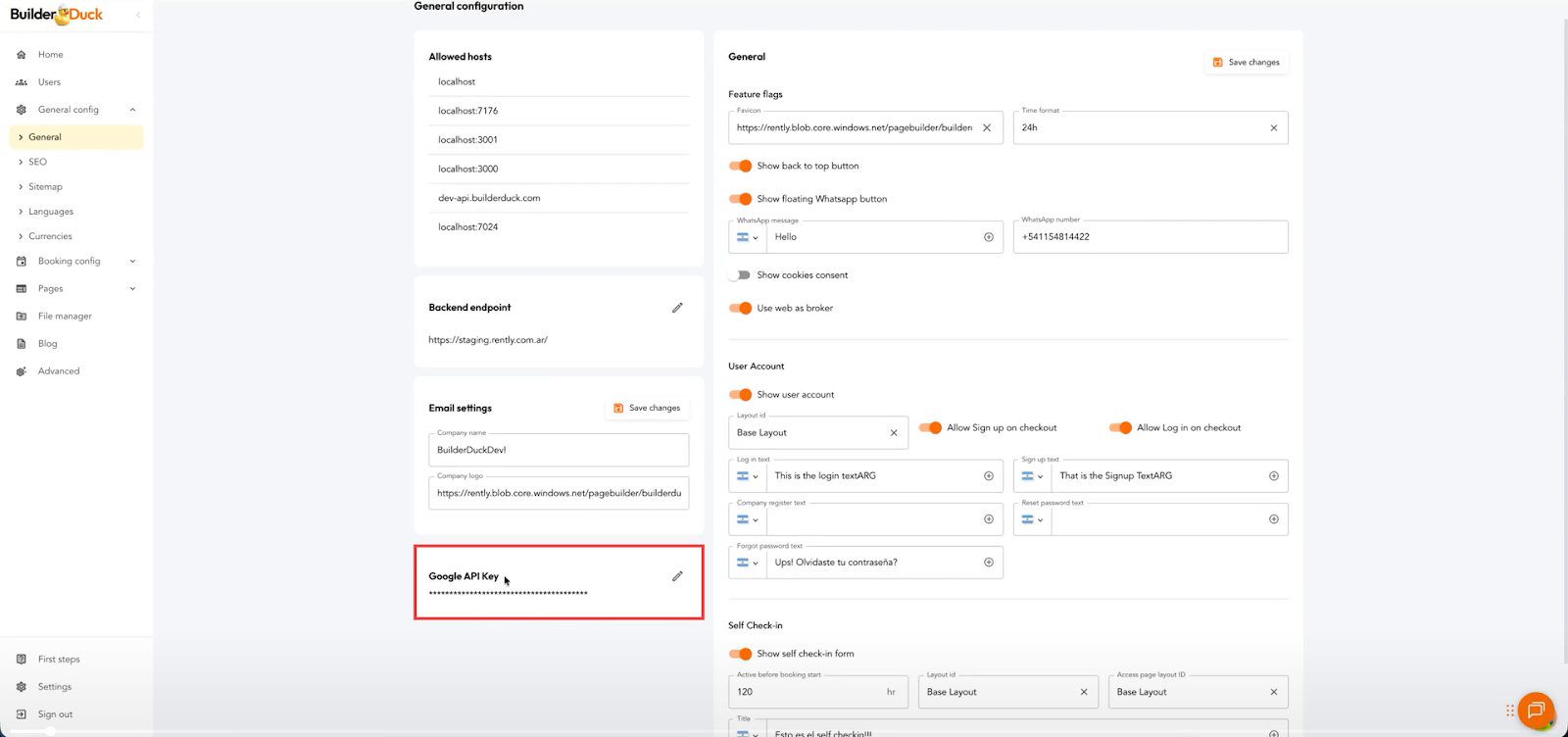
Task: Disable Show back to top button toggle
Action: 740,167
